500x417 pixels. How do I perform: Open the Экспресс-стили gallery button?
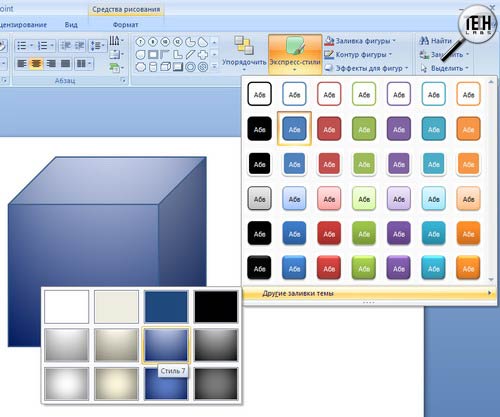point(295,54)
